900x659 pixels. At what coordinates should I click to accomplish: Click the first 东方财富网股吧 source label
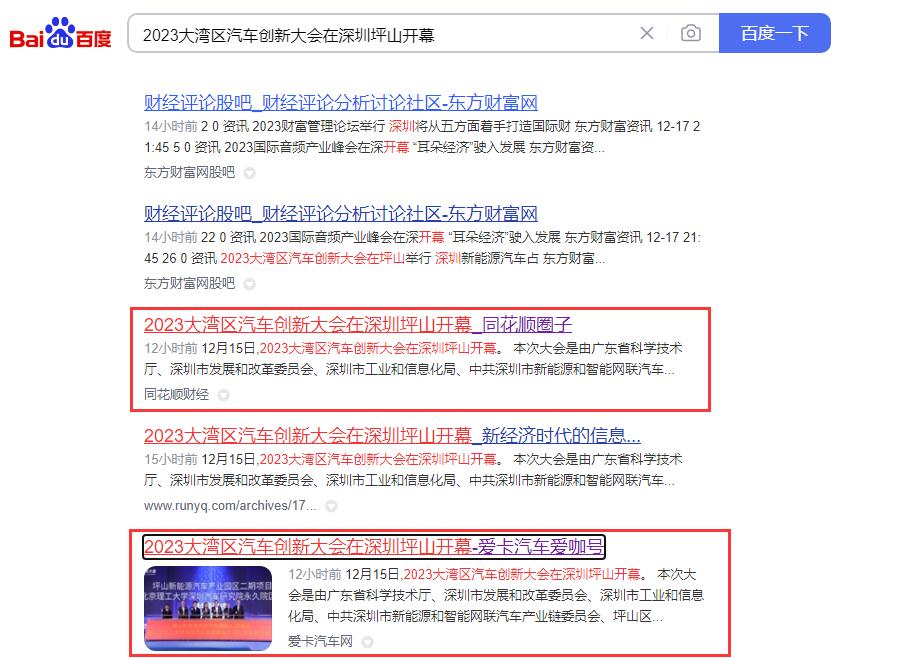190,172
